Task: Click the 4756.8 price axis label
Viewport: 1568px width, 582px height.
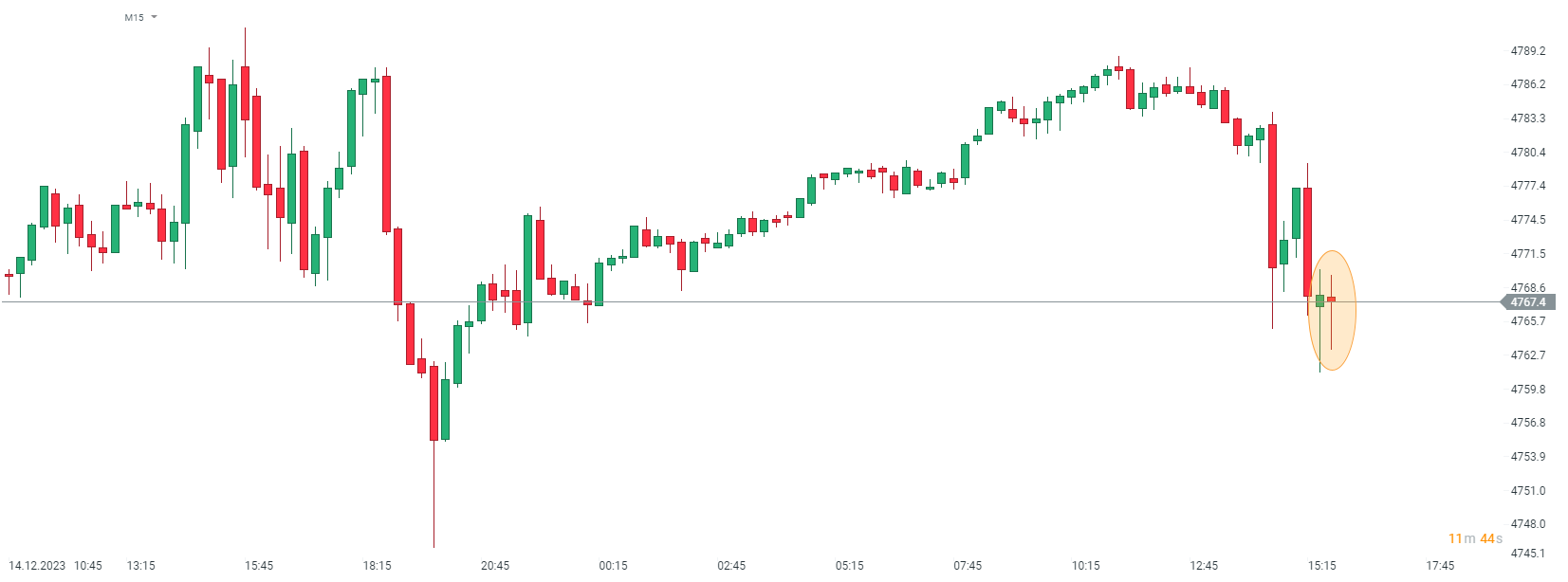Action: coord(1527,423)
